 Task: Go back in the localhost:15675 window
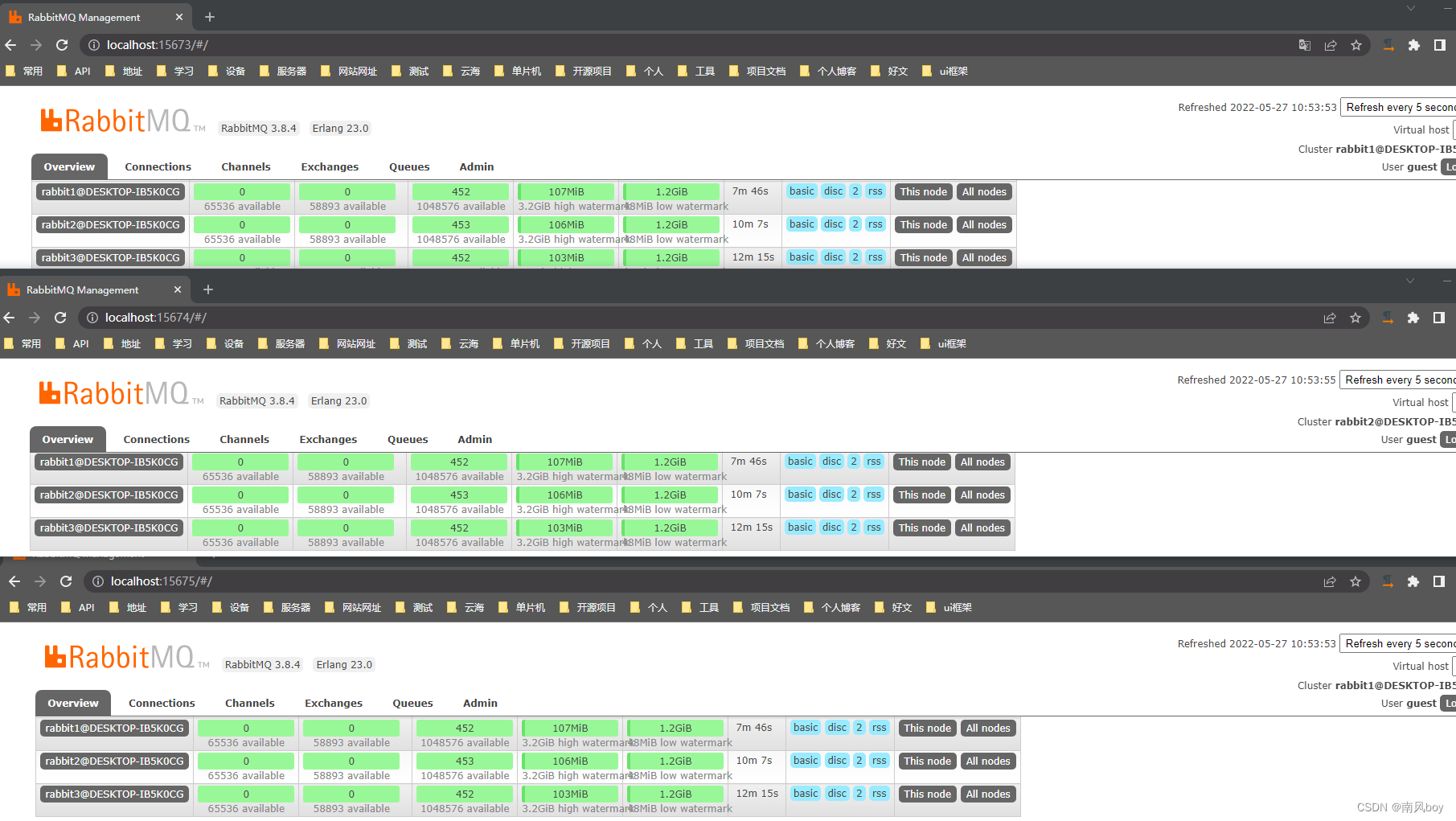coord(14,581)
